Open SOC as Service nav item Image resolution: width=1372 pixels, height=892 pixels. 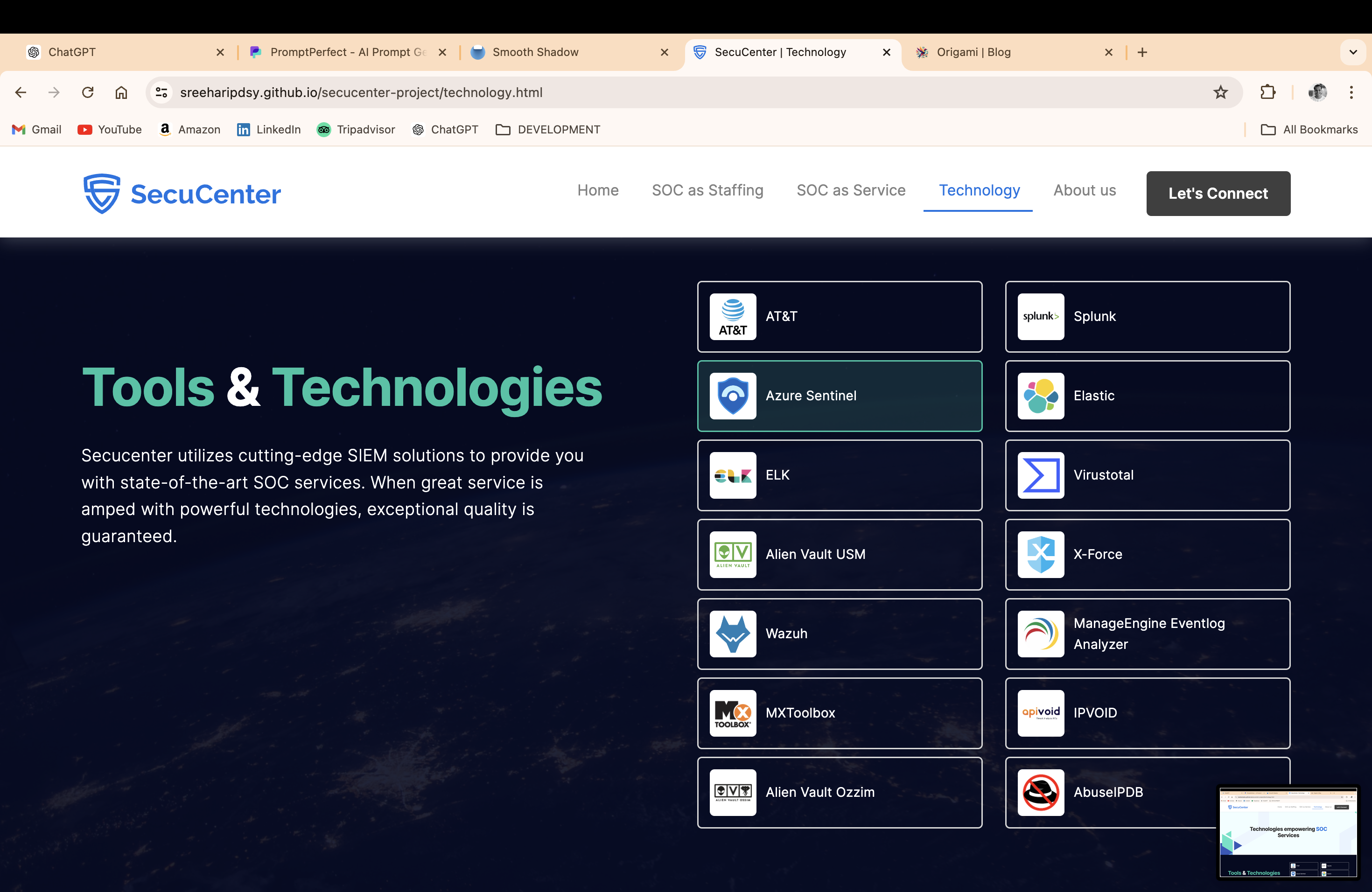(851, 190)
